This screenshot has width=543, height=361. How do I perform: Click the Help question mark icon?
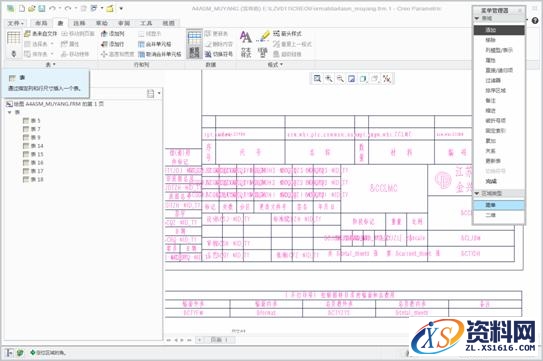535,20
